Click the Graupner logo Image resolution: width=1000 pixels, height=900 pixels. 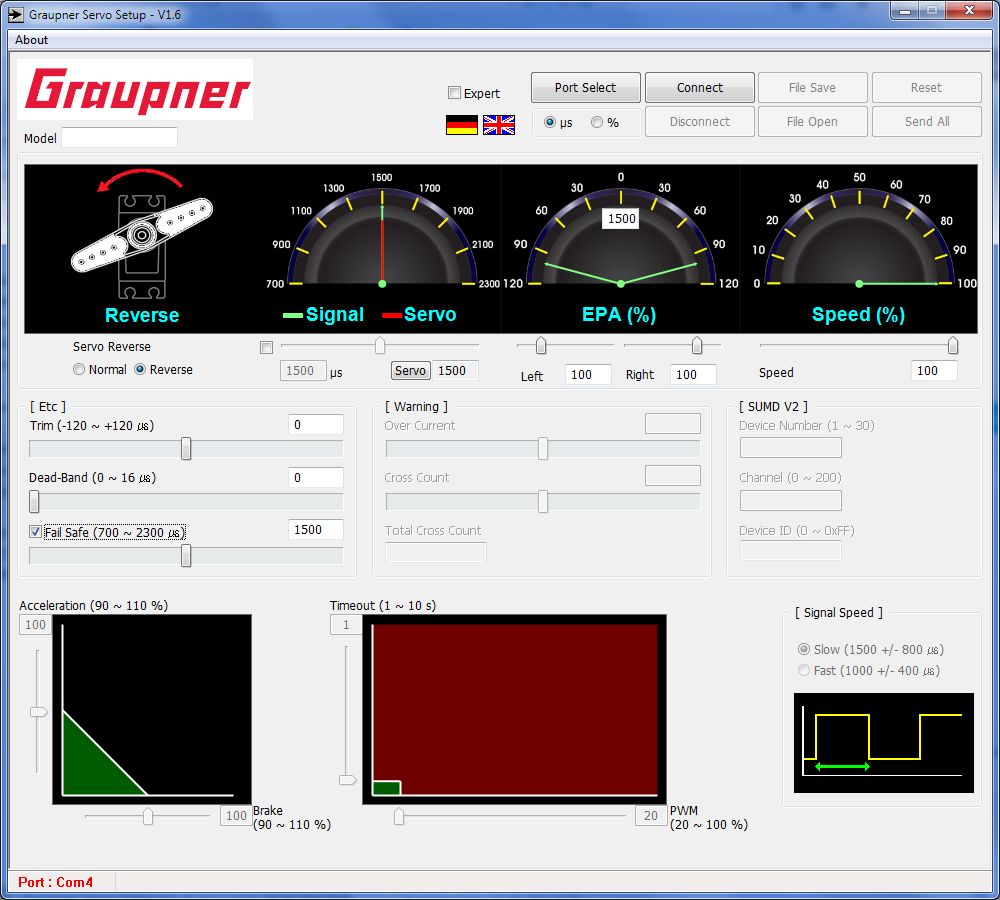(x=135, y=90)
